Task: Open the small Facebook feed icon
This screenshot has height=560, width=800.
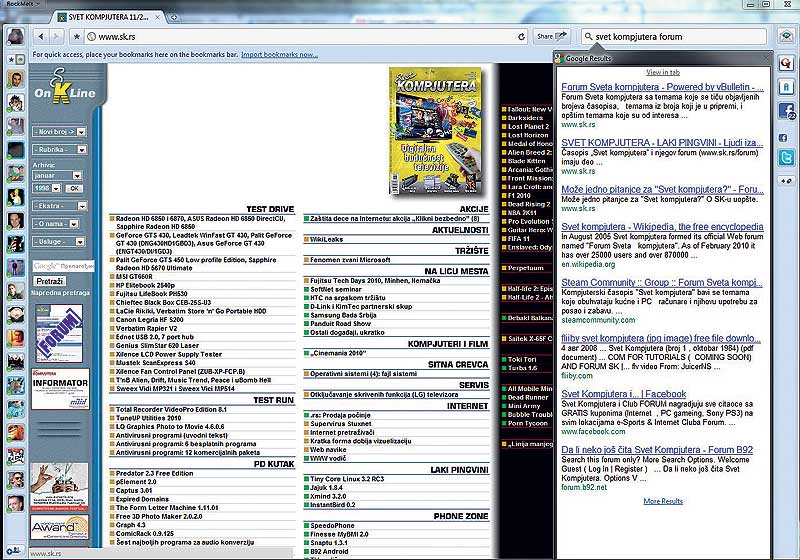Action: coord(784,138)
